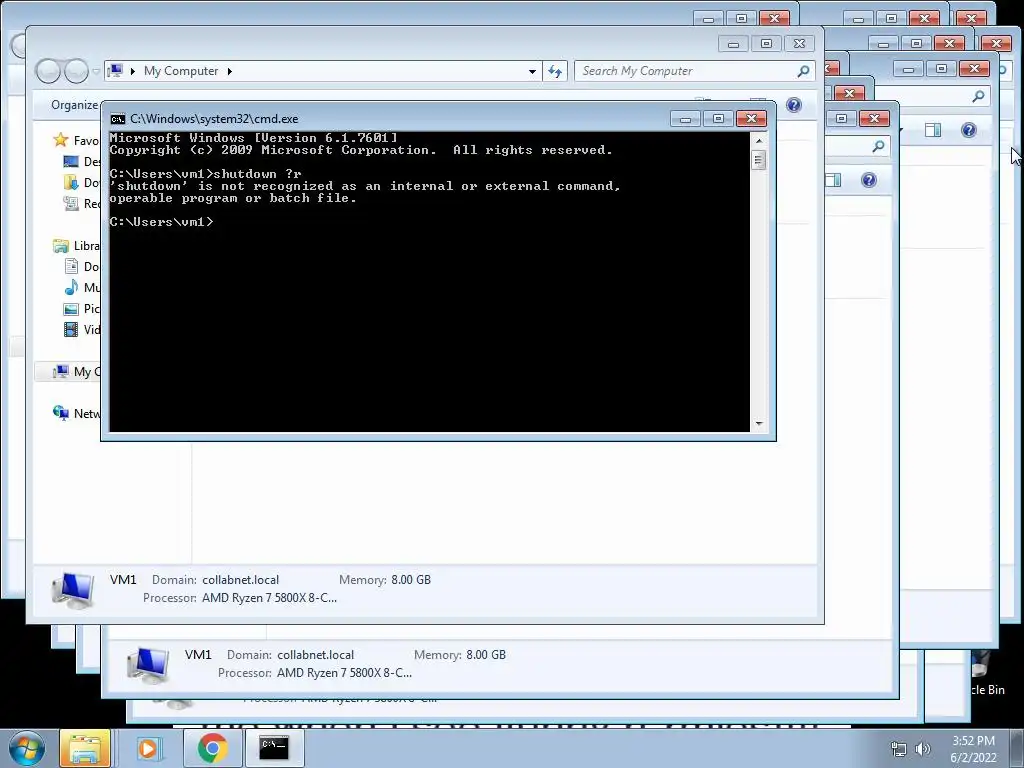
Task: Click the VM1 computer icon in second window details pane
Action: point(148,664)
